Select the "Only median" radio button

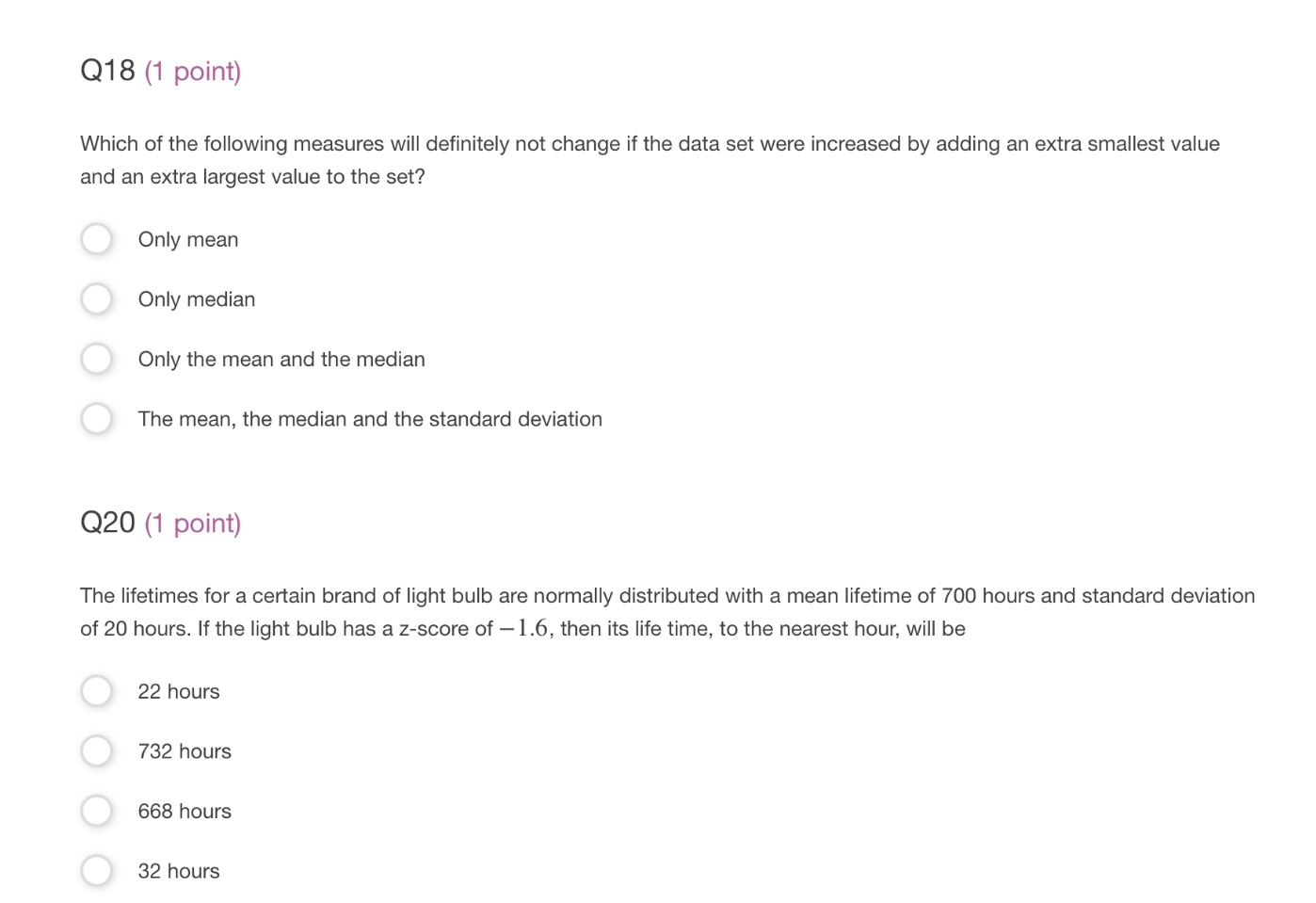96,298
